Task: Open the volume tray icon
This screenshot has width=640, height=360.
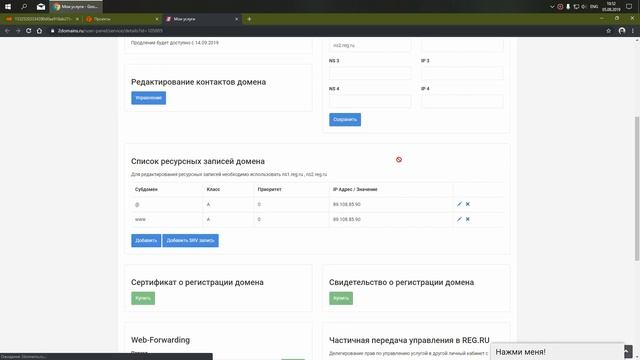Action: coord(584,7)
